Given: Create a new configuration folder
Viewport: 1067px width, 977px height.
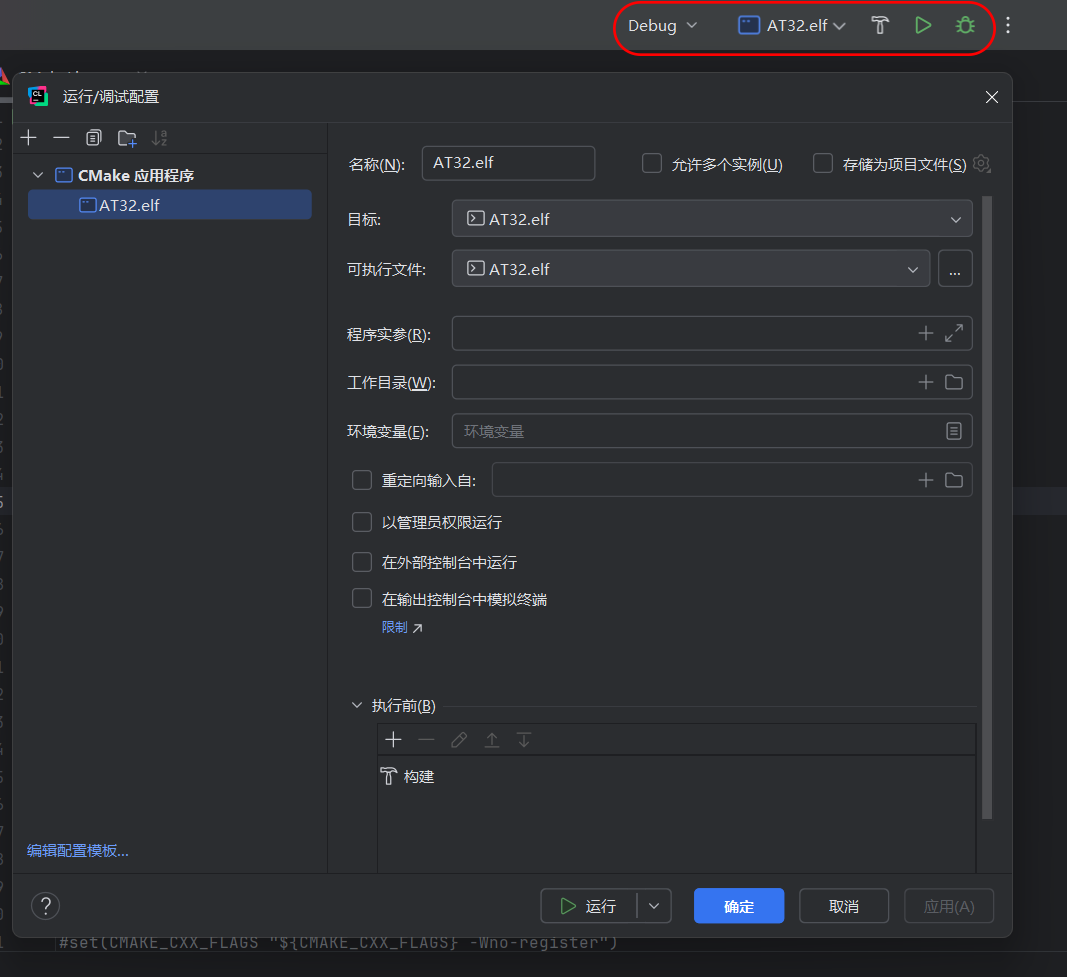Looking at the screenshot, I should [127, 137].
